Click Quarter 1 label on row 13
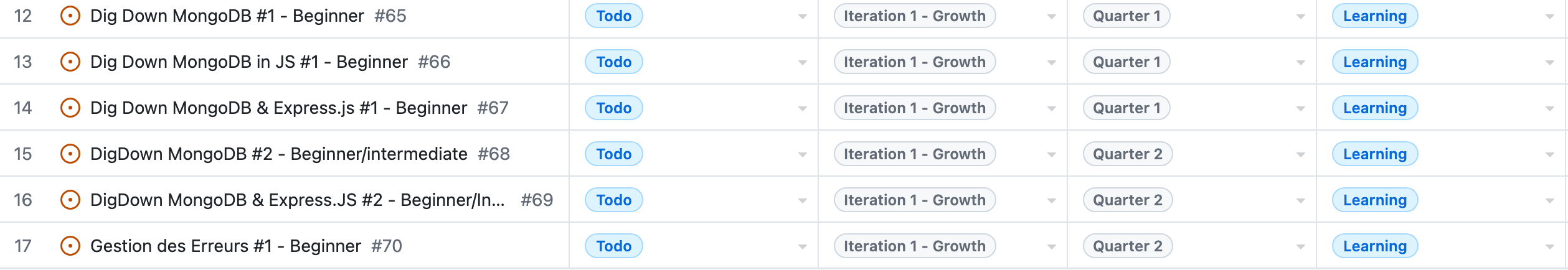 [x=1126, y=62]
